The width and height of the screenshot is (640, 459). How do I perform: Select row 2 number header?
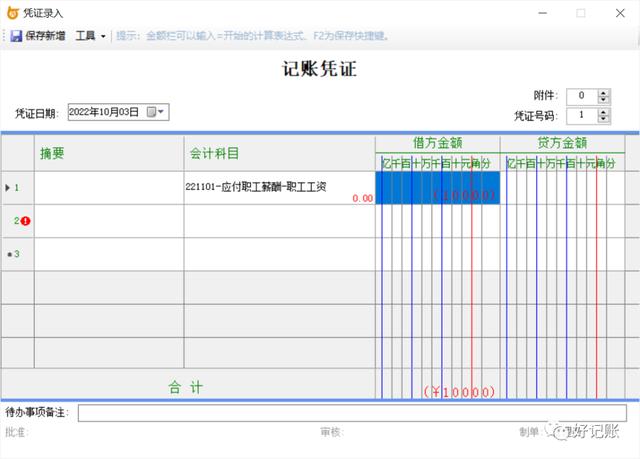tap(18, 221)
